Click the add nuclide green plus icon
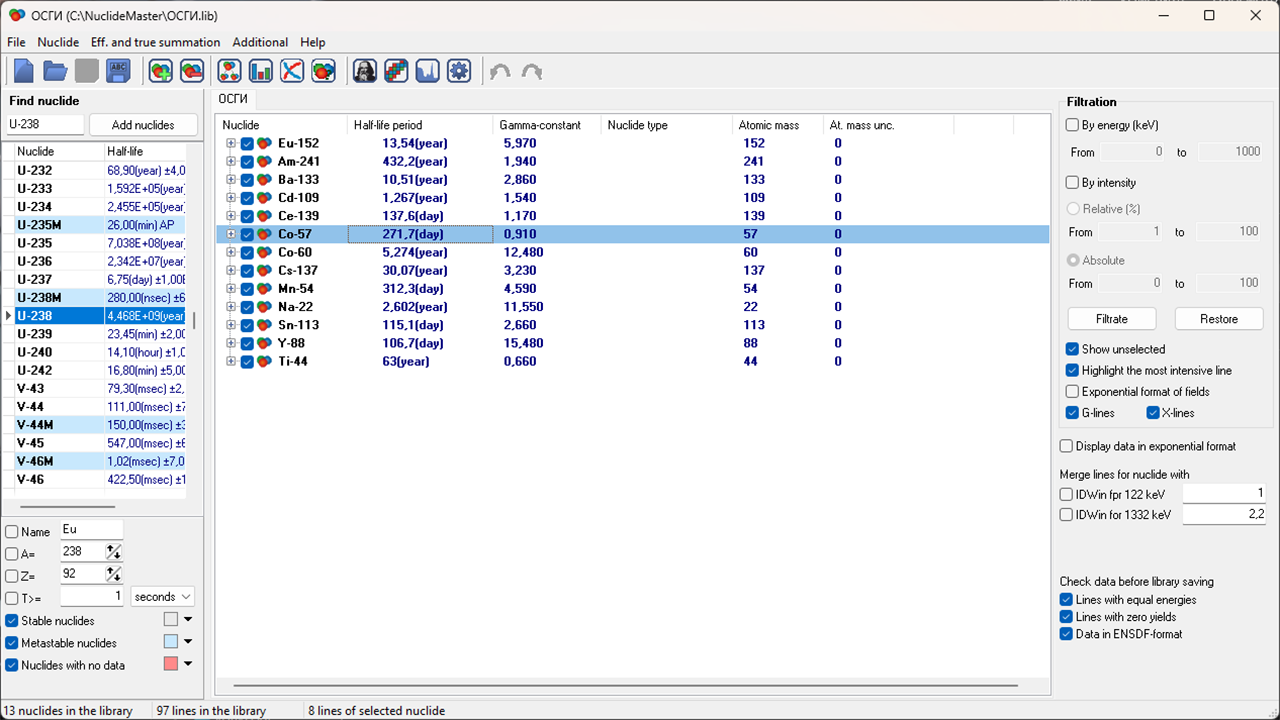This screenshot has width=1280, height=720. tap(160, 71)
